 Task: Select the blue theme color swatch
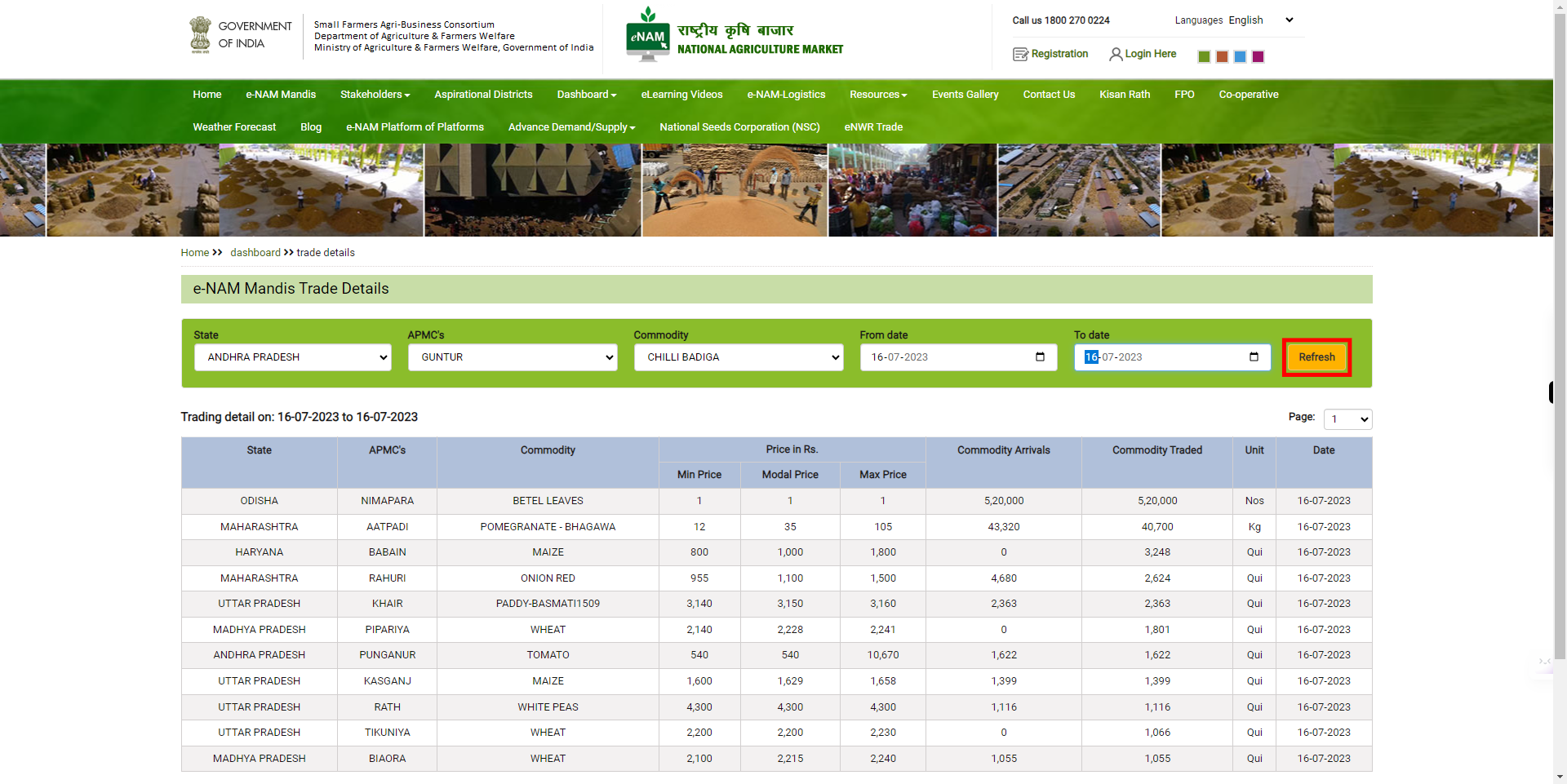click(x=1240, y=56)
